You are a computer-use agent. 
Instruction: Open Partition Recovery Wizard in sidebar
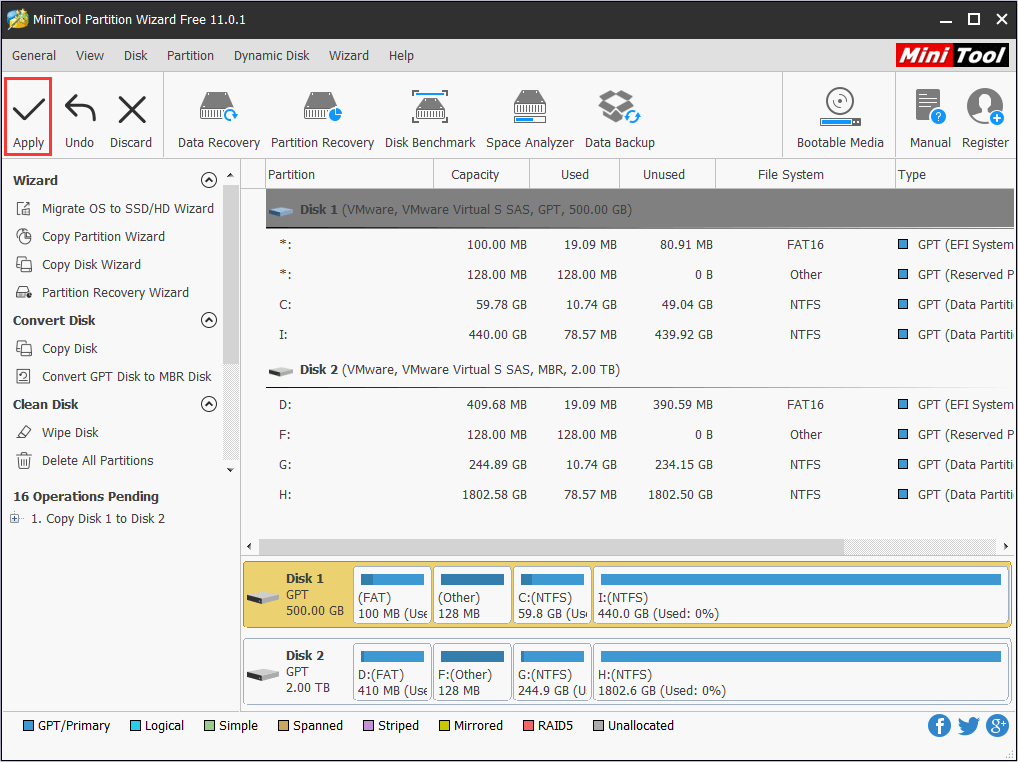102,292
